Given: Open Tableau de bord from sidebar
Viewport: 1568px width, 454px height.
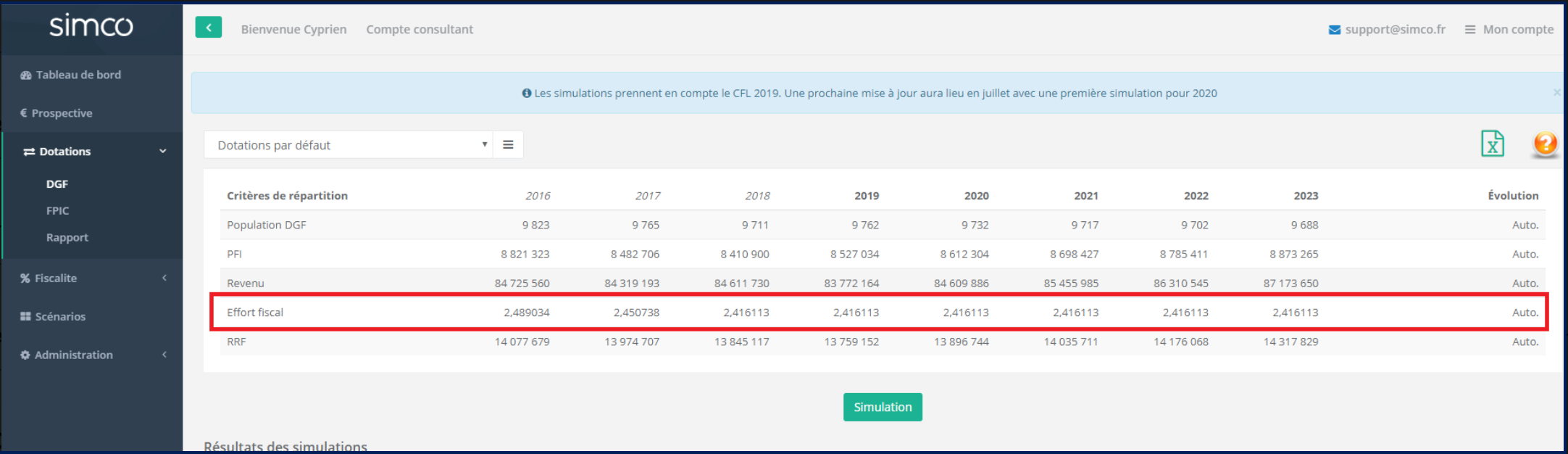Looking at the screenshot, I should point(78,75).
